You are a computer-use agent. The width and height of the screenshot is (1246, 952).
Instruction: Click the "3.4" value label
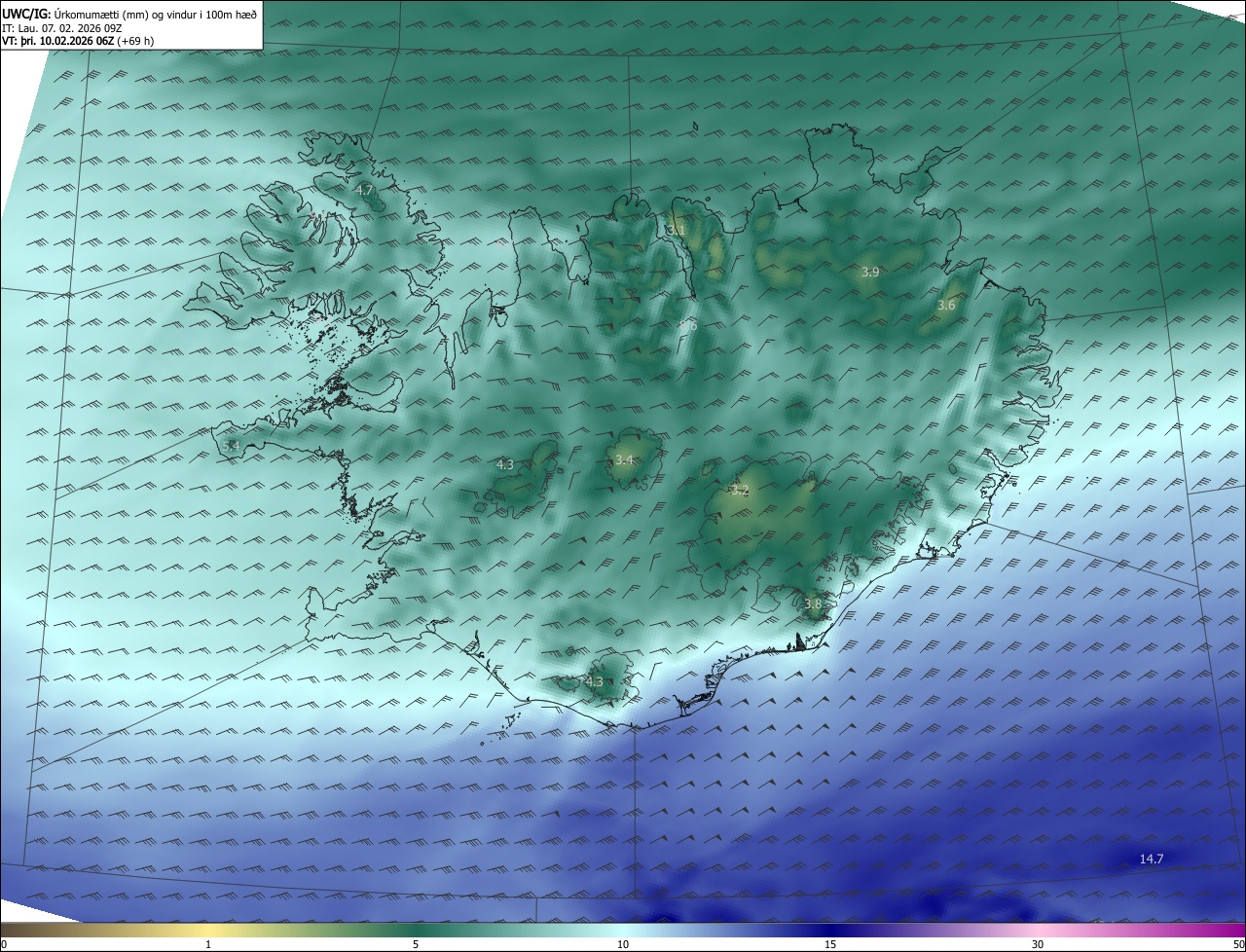pos(624,459)
